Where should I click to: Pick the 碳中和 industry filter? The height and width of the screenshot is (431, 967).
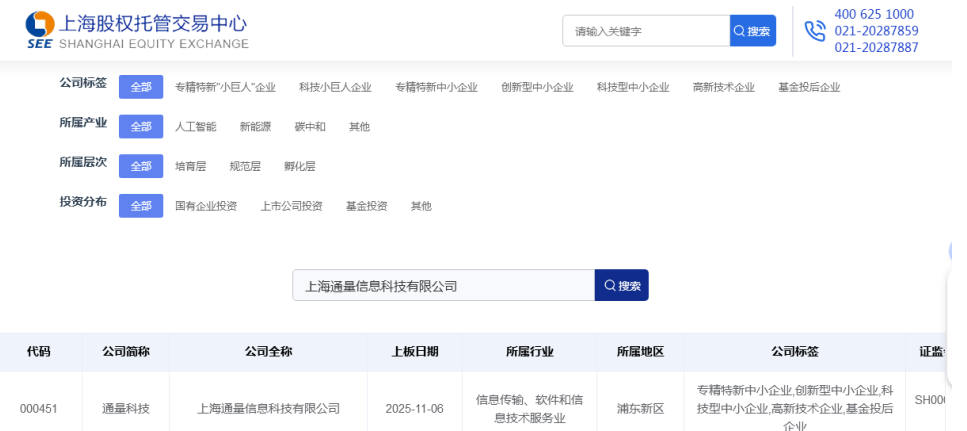tap(310, 127)
